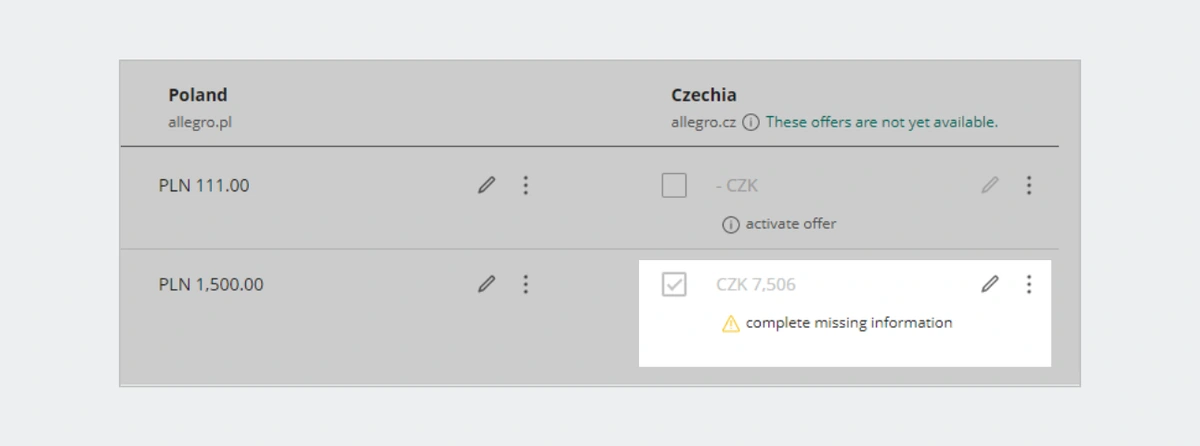Click These offers are not yet available text
The height and width of the screenshot is (446, 1200).
tap(882, 123)
